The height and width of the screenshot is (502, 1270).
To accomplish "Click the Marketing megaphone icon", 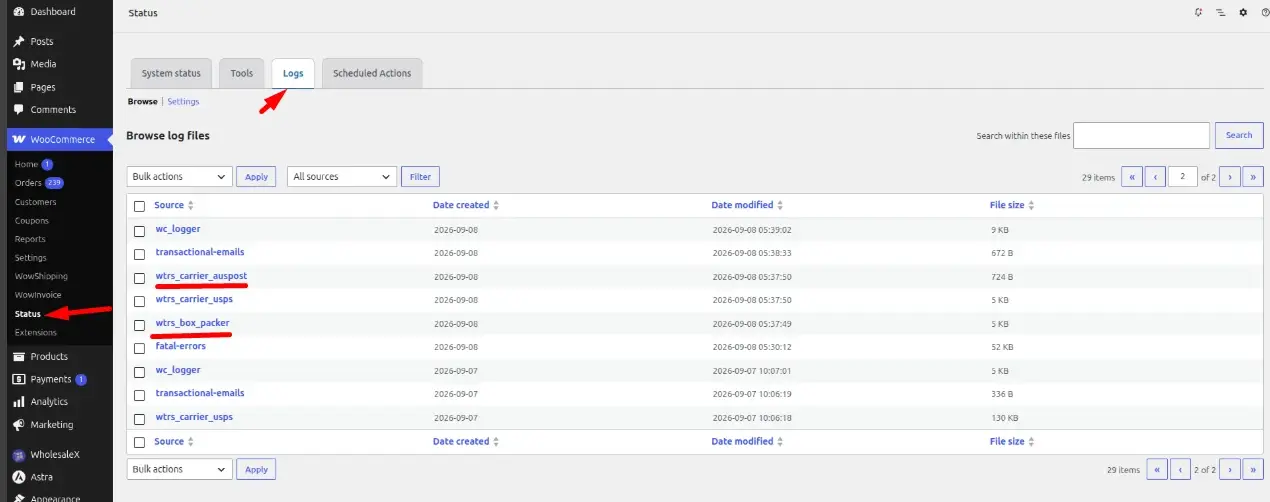I will coord(19,425).
